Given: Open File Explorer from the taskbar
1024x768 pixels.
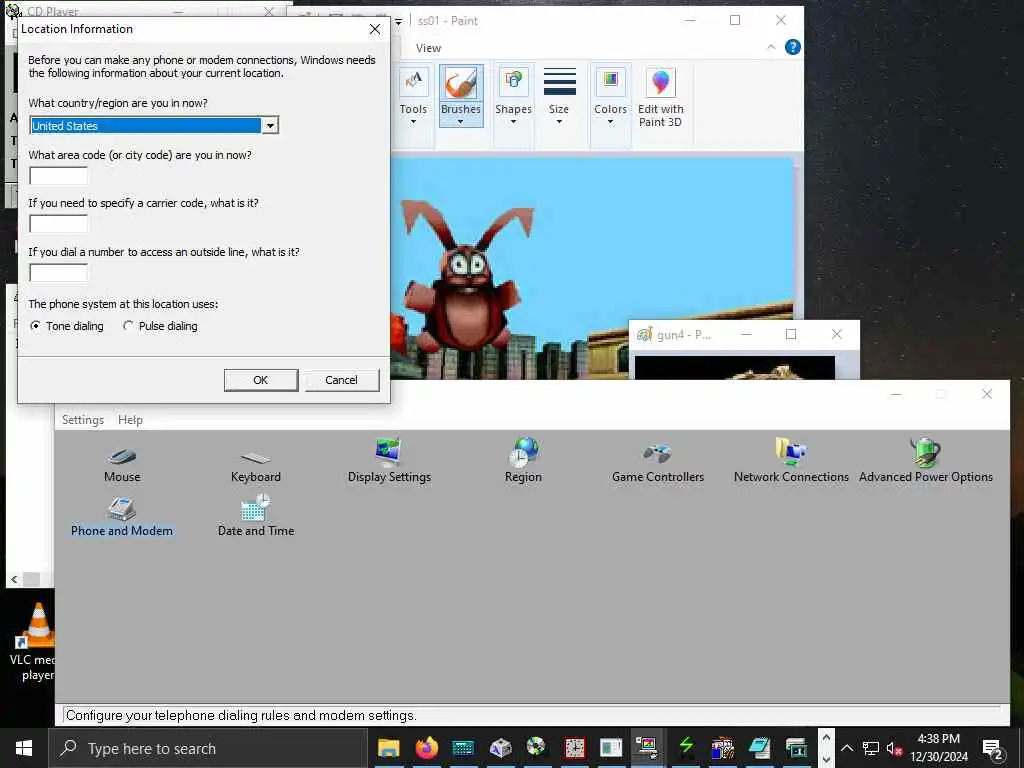Looking at the screenshot, I should (x=389, y=748).
